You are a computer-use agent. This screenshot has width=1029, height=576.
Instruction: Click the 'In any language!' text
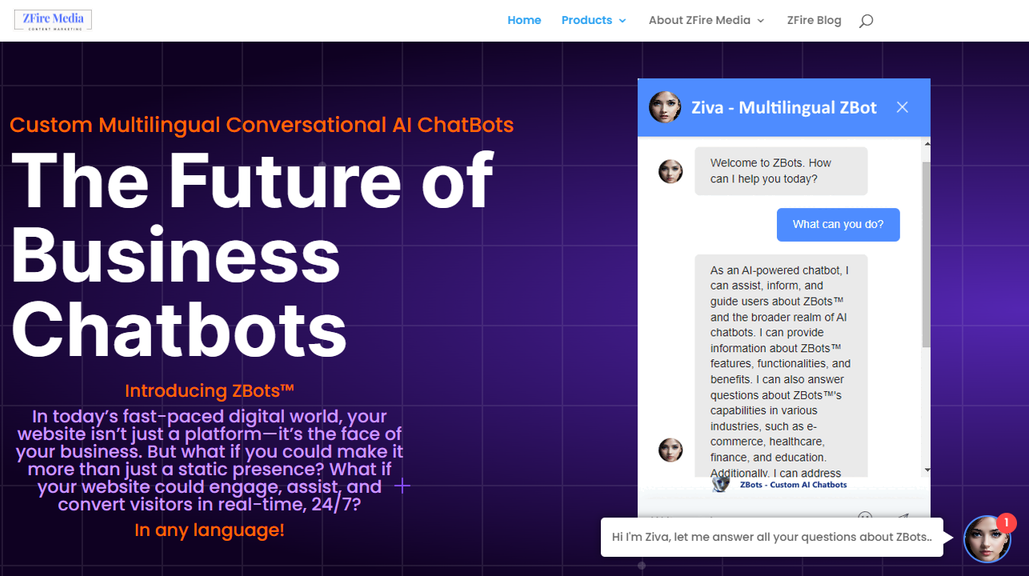[x=209, y=530]
